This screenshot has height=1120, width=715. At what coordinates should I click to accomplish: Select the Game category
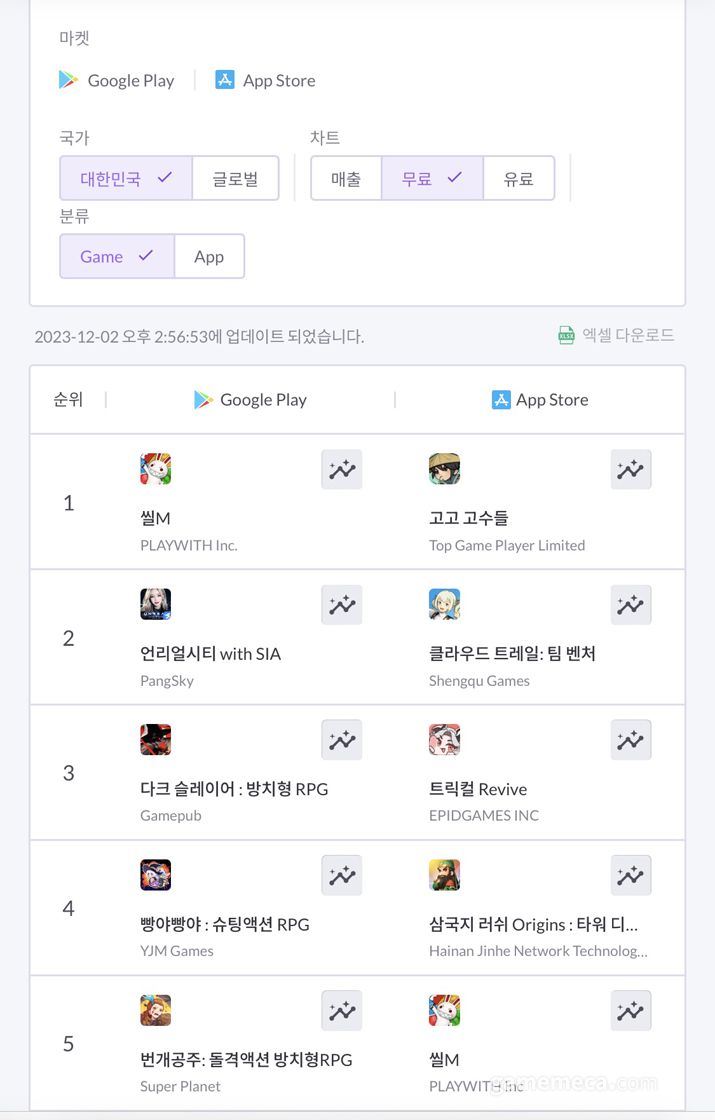pos(117,257)
